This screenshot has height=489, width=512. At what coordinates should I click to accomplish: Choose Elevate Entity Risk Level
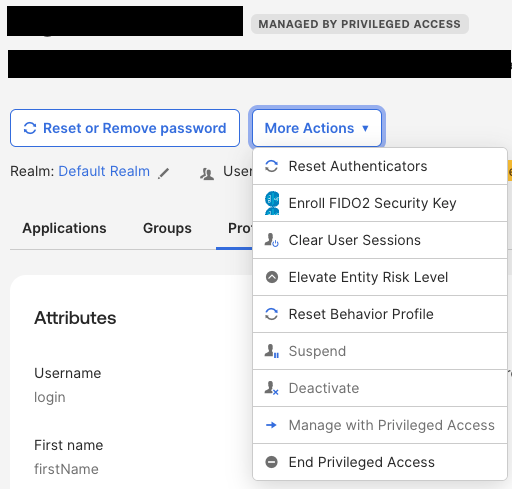[380, 277]
